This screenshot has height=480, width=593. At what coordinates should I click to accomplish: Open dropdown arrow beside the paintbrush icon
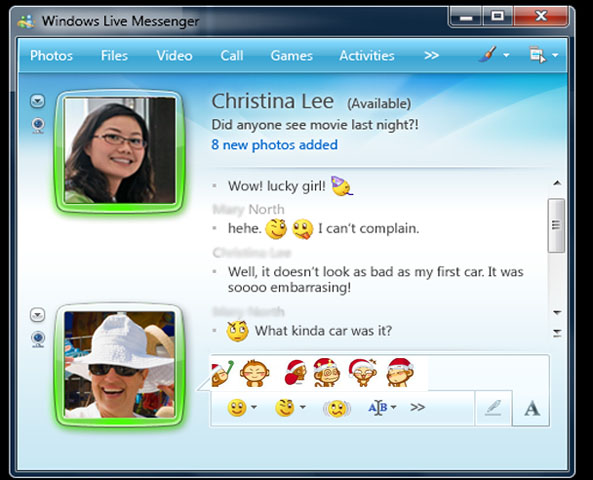pyautogui.click(x=506, y=56)
